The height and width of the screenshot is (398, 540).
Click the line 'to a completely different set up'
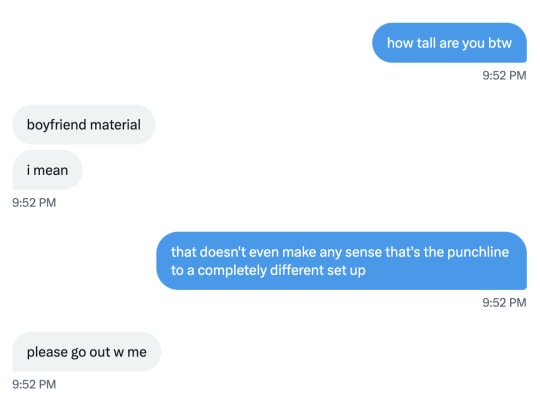[x=268, y=270]
